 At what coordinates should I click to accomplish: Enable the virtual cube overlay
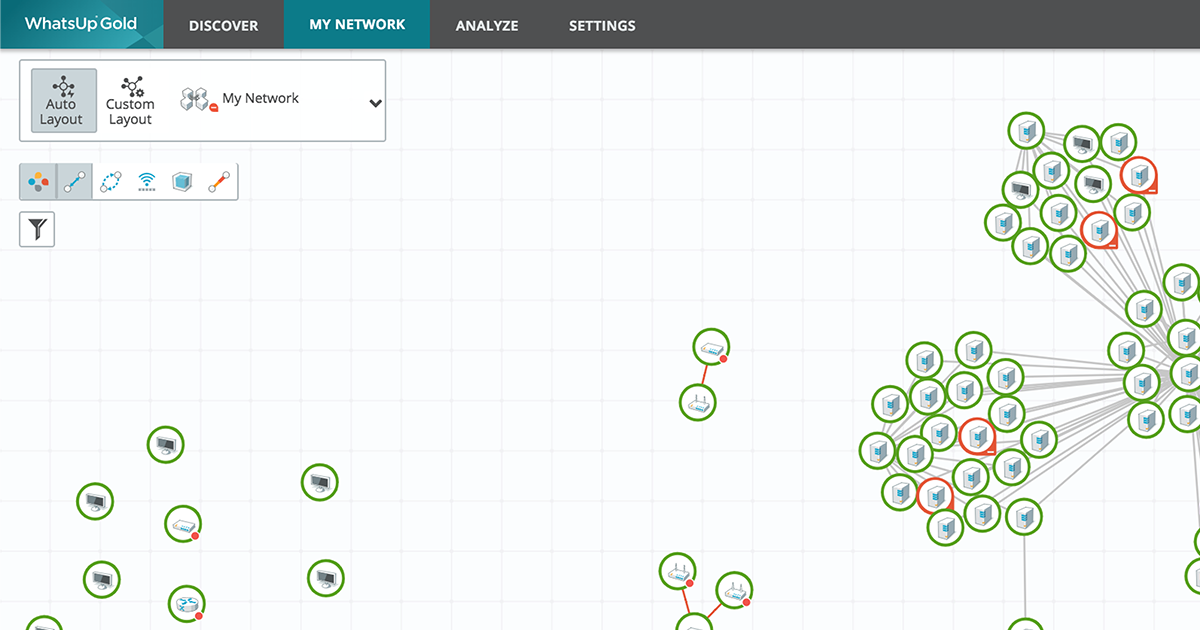coord(182,182)
